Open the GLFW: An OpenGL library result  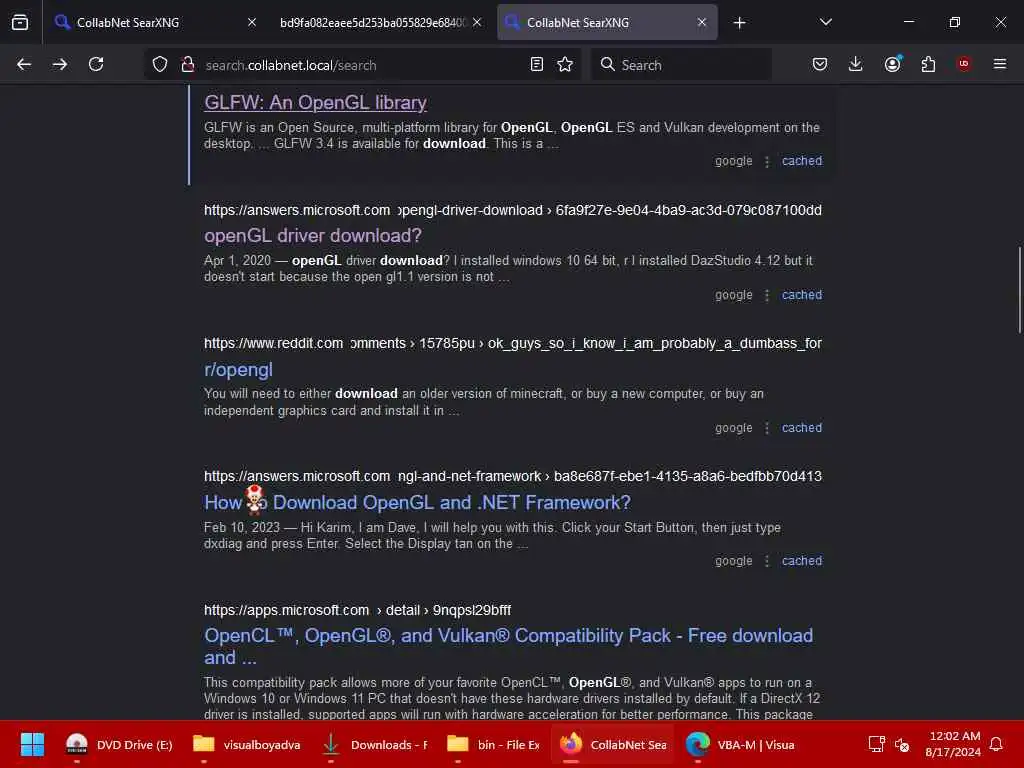point(315,103)
